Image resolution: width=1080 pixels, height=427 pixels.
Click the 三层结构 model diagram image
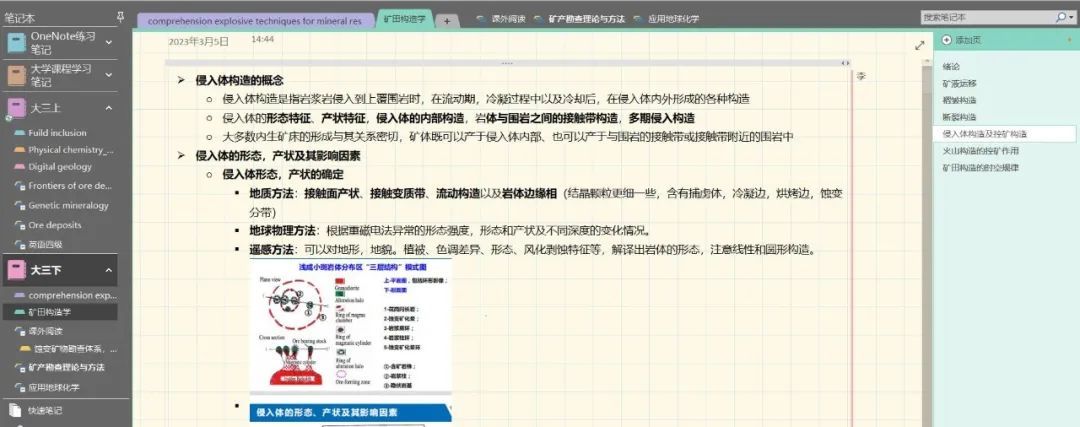click(349, 326)
